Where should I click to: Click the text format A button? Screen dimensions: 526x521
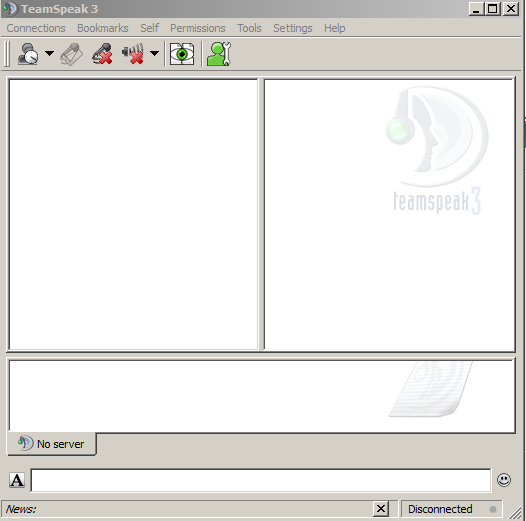17,480
